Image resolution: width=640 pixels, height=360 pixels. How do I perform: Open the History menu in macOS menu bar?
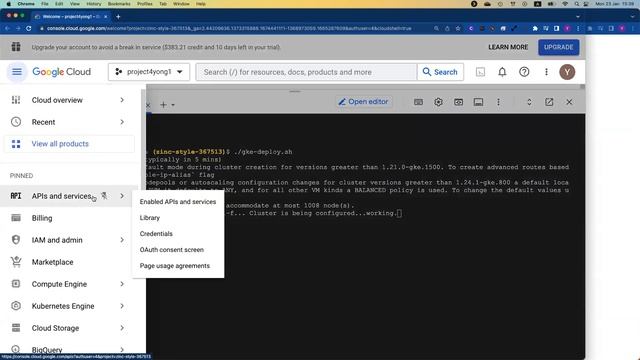94,4
